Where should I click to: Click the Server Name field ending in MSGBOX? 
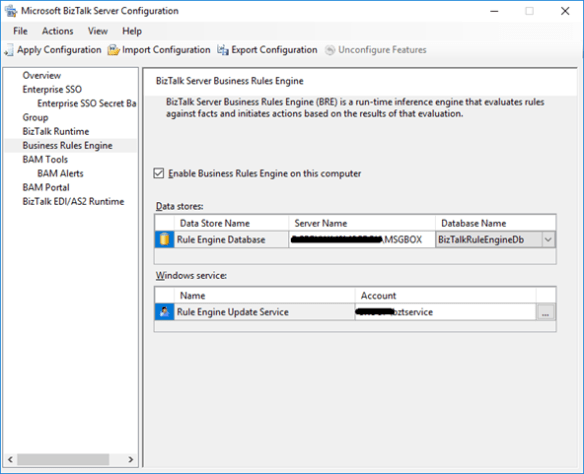(x=362, y=239)
